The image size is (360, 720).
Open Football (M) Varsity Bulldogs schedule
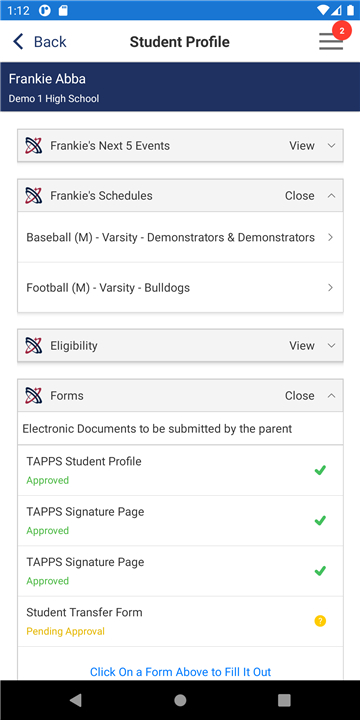pos(180,288)
